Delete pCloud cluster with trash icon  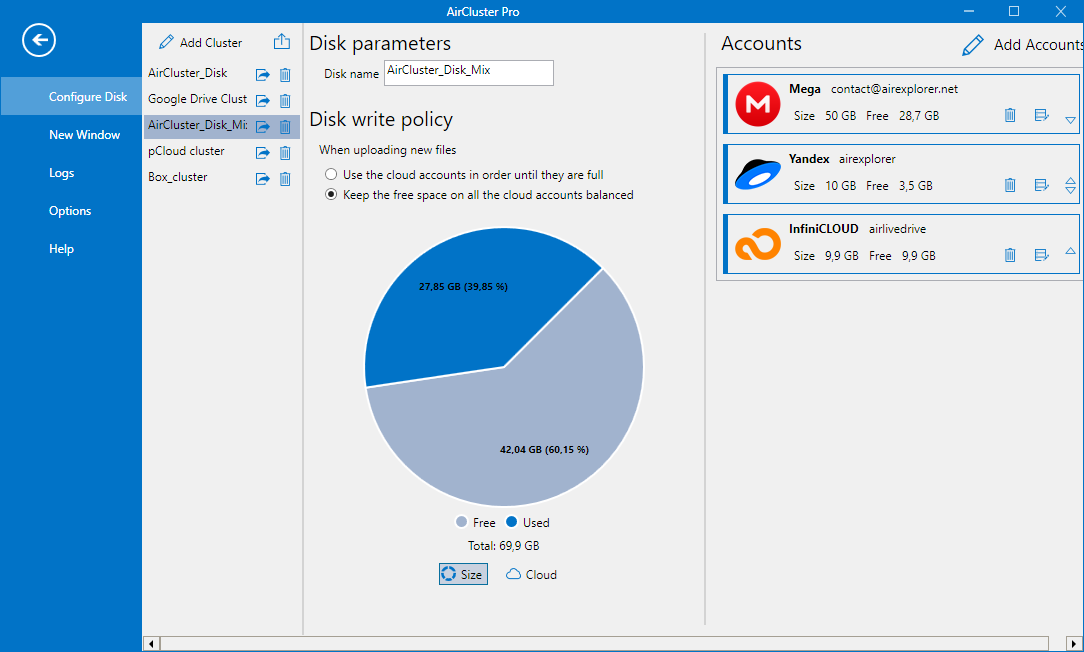click(285, 153)
